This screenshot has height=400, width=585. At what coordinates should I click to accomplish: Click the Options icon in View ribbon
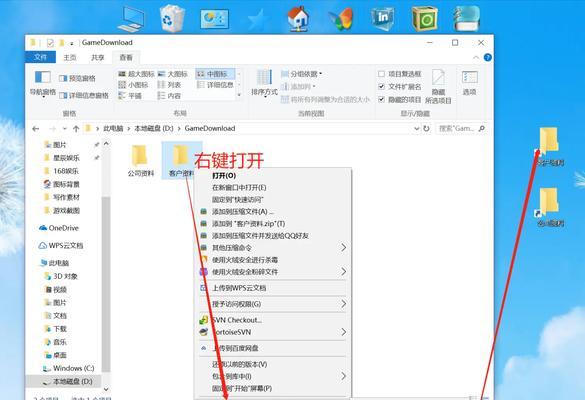click(x=470, y=78)
